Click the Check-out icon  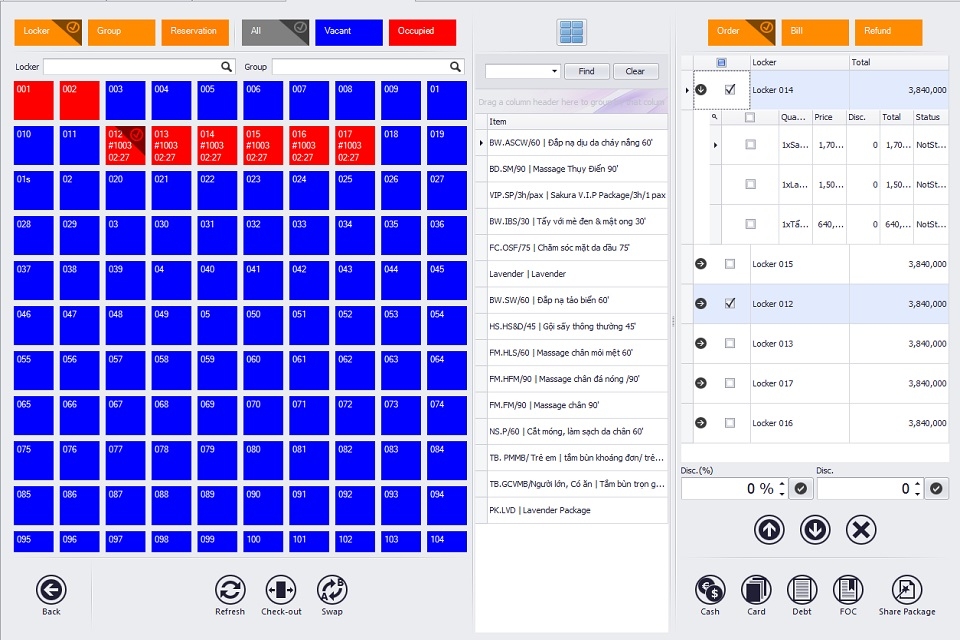(x=281, y=590)
